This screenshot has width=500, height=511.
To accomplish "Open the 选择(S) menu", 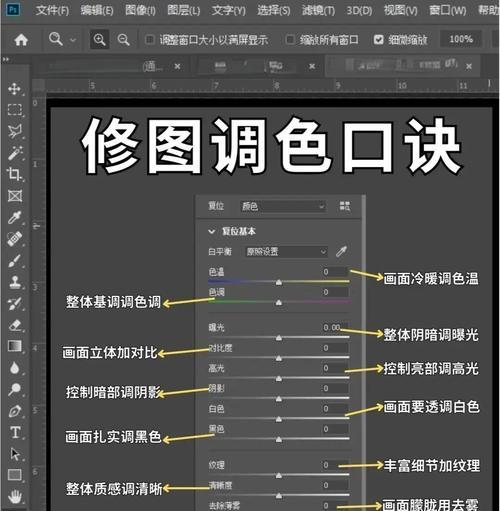I will pyautogui.click(x=274, y=10).
